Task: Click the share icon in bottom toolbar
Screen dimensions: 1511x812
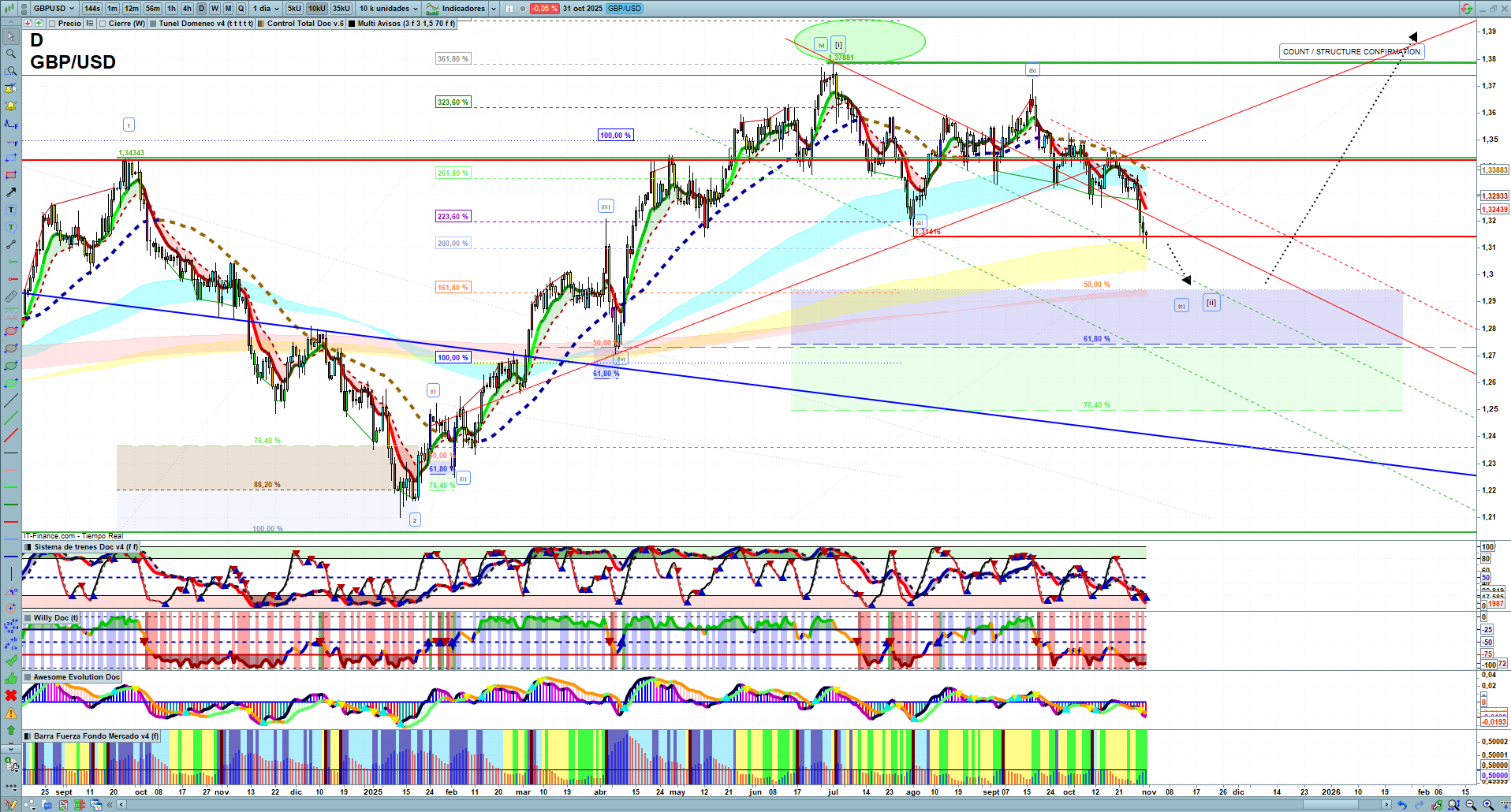Action: 29,805
